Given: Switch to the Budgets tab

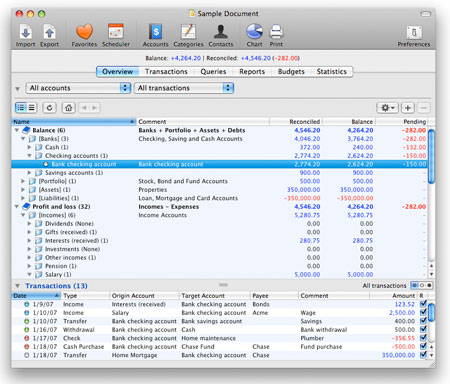Looking at the screenshot, I should (291, 72).
